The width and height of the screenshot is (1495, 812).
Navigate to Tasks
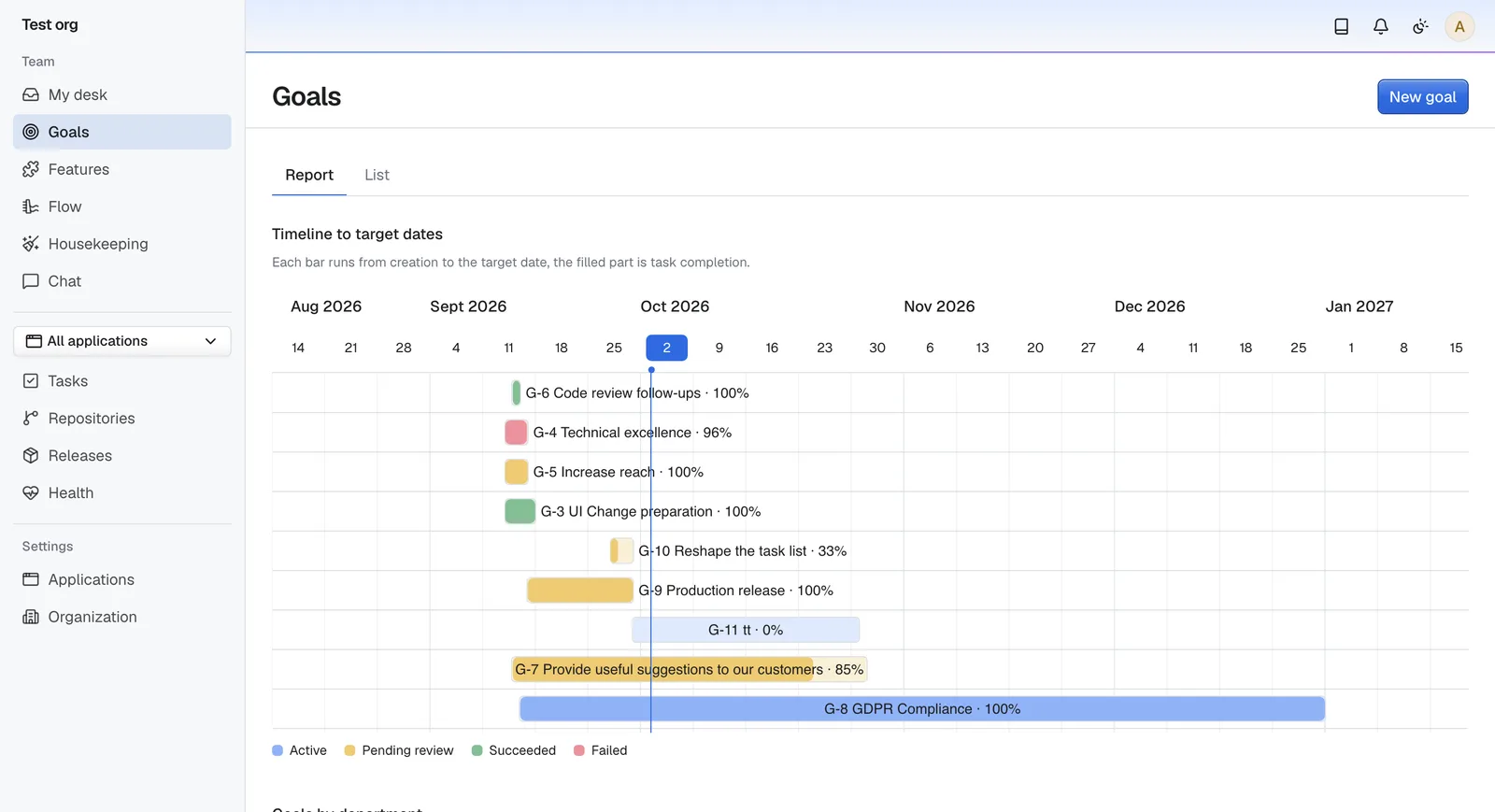[122, 381]
